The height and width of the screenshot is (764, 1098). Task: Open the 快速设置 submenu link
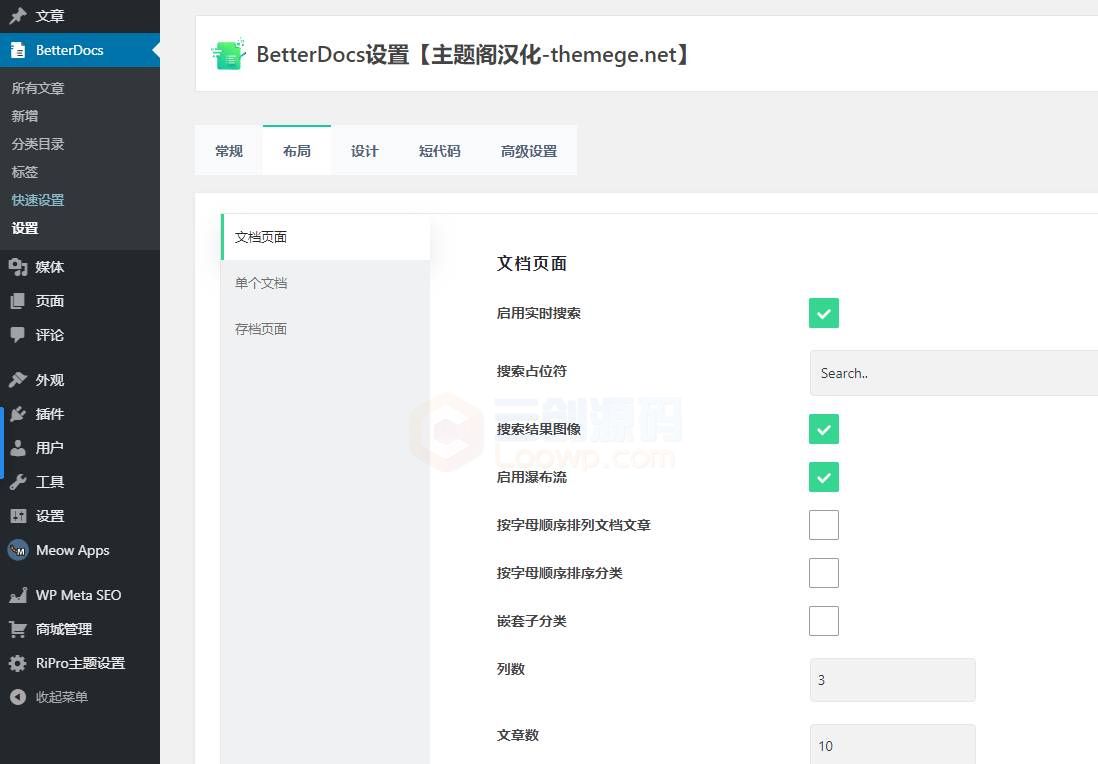38,200
